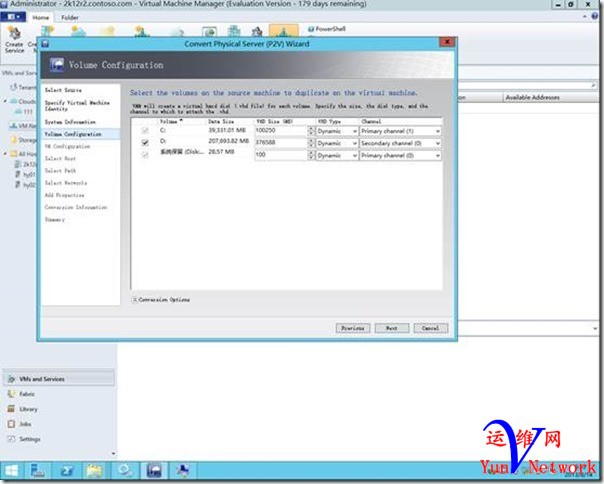The image size is (604, 484).
Task: Click the taskbar icon right of File Explorer
Action: 124,471
